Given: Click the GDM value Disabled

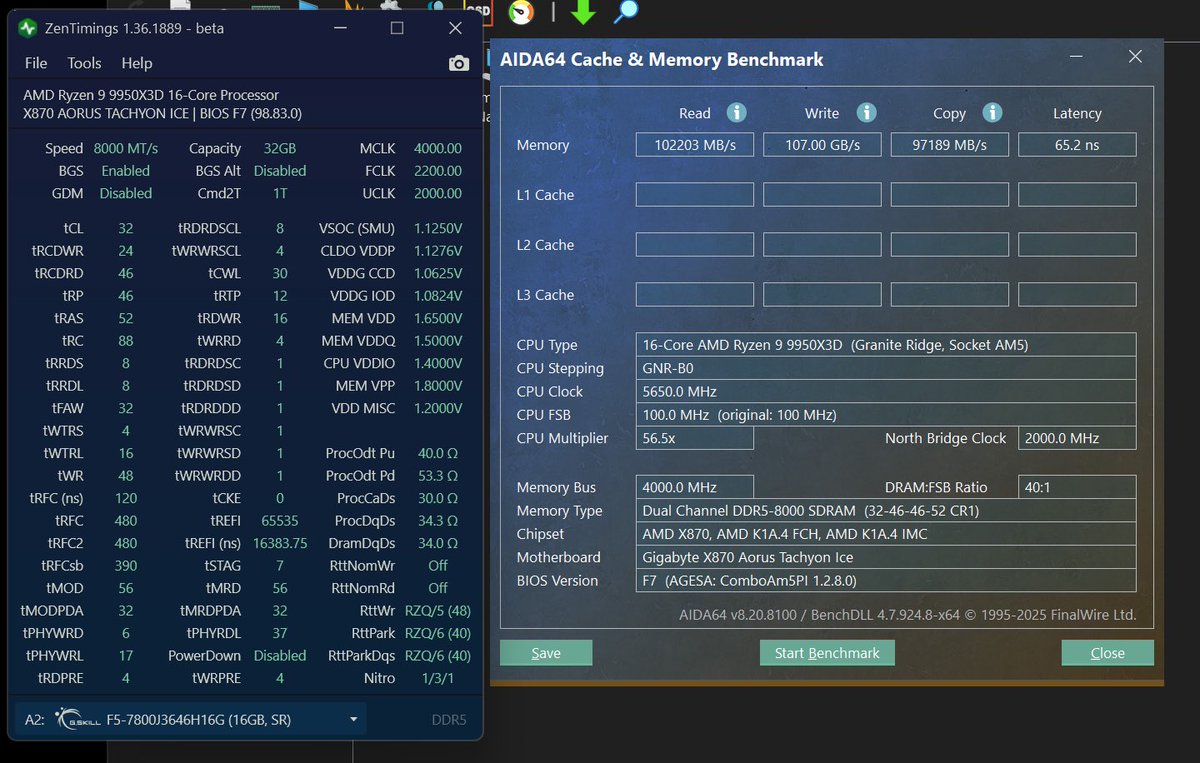Looking at the screenshot, I should [x=126, y=193].
